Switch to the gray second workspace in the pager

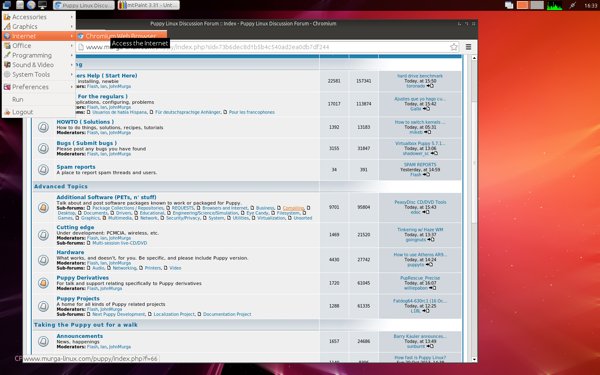coord(537,5)
